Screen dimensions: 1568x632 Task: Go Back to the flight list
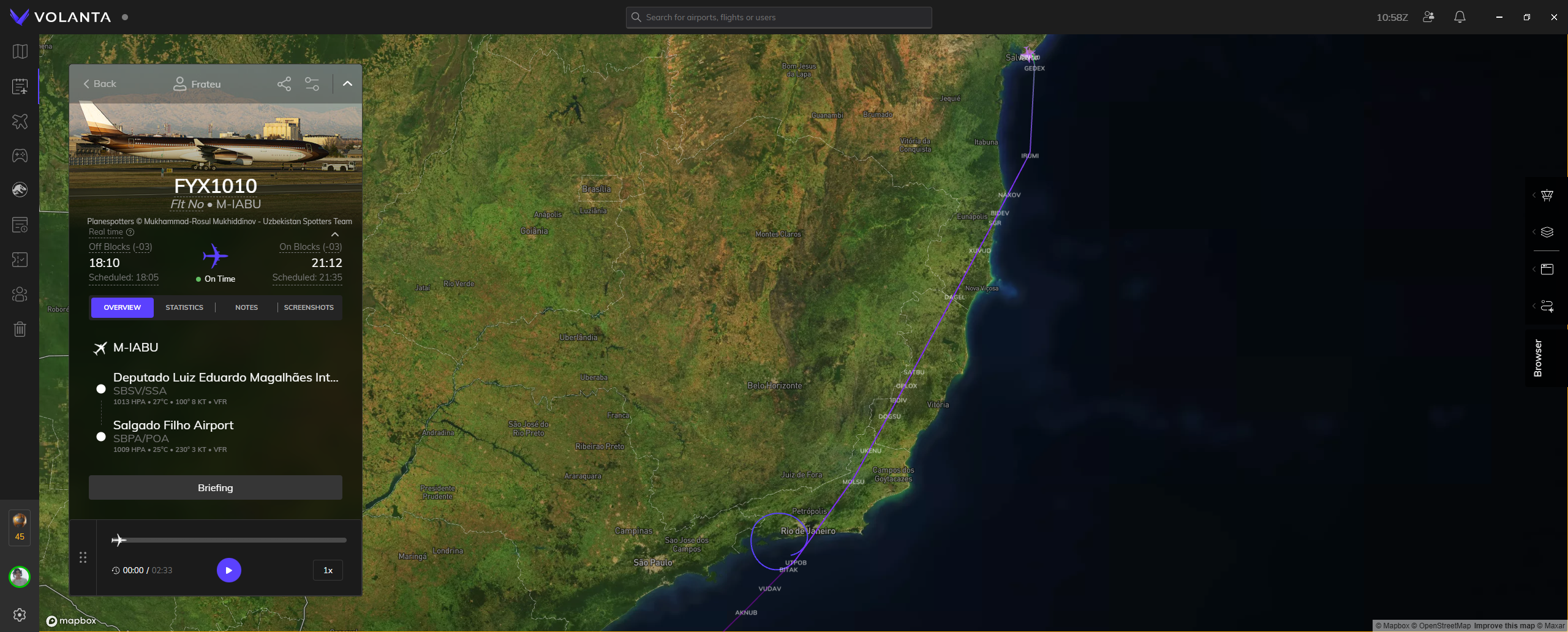point(100,84)
